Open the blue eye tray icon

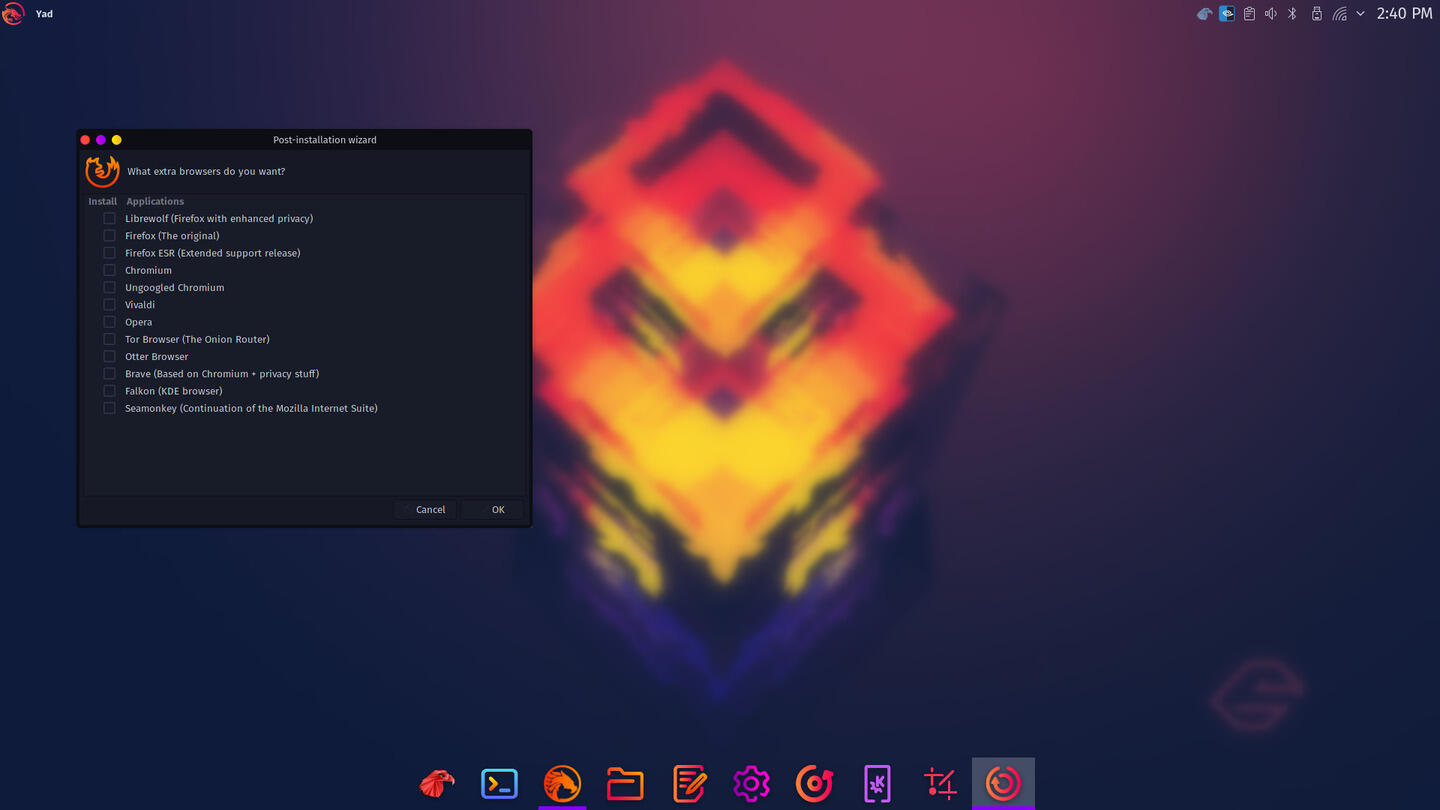(x=1227, y=14)
